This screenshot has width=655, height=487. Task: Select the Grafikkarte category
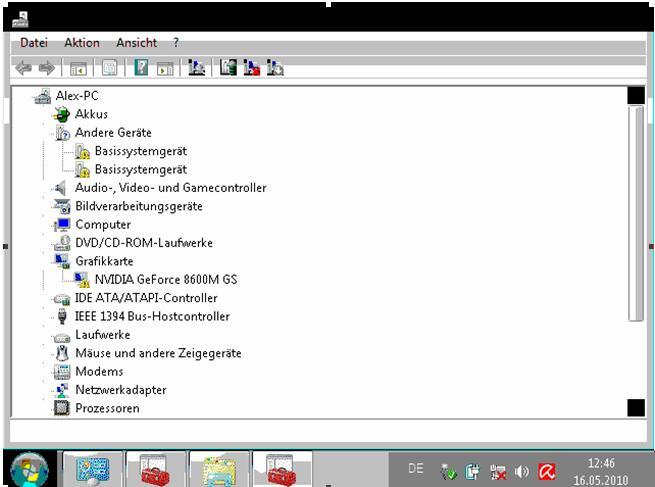[x=104, y=261]
